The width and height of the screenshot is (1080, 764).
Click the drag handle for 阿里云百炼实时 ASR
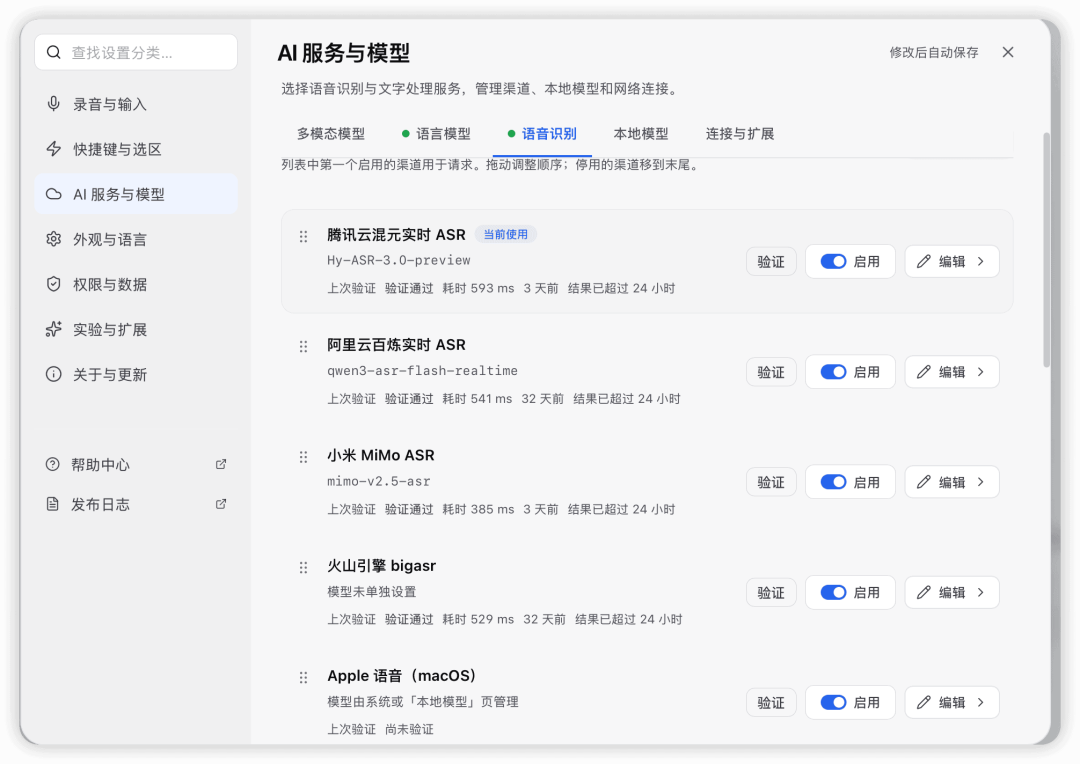click(303, 347)
